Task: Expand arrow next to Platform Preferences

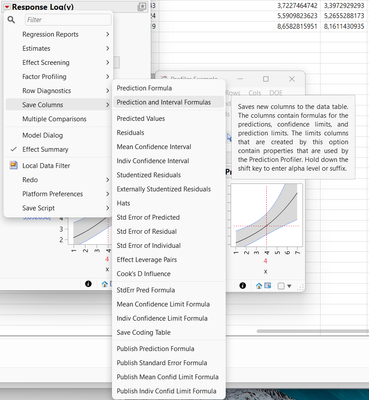Action: click(107, 194)
